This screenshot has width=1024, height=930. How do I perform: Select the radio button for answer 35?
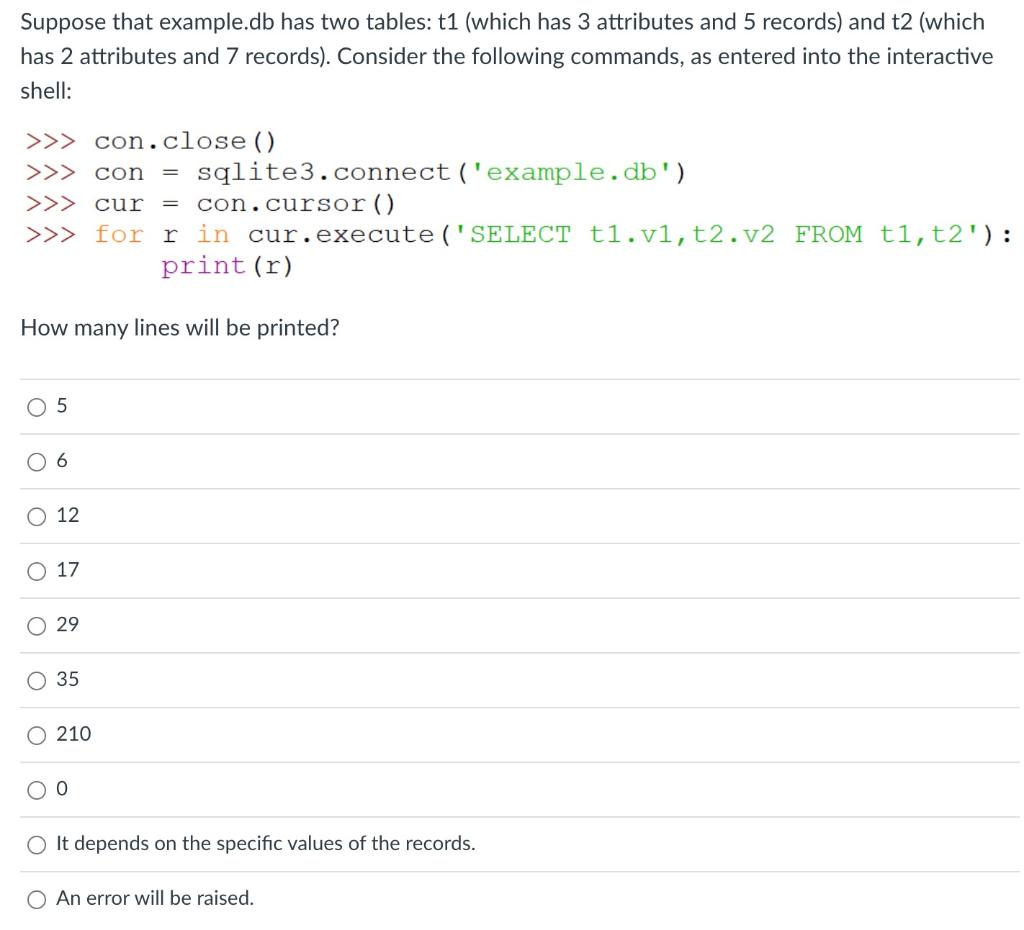[37, 679]
